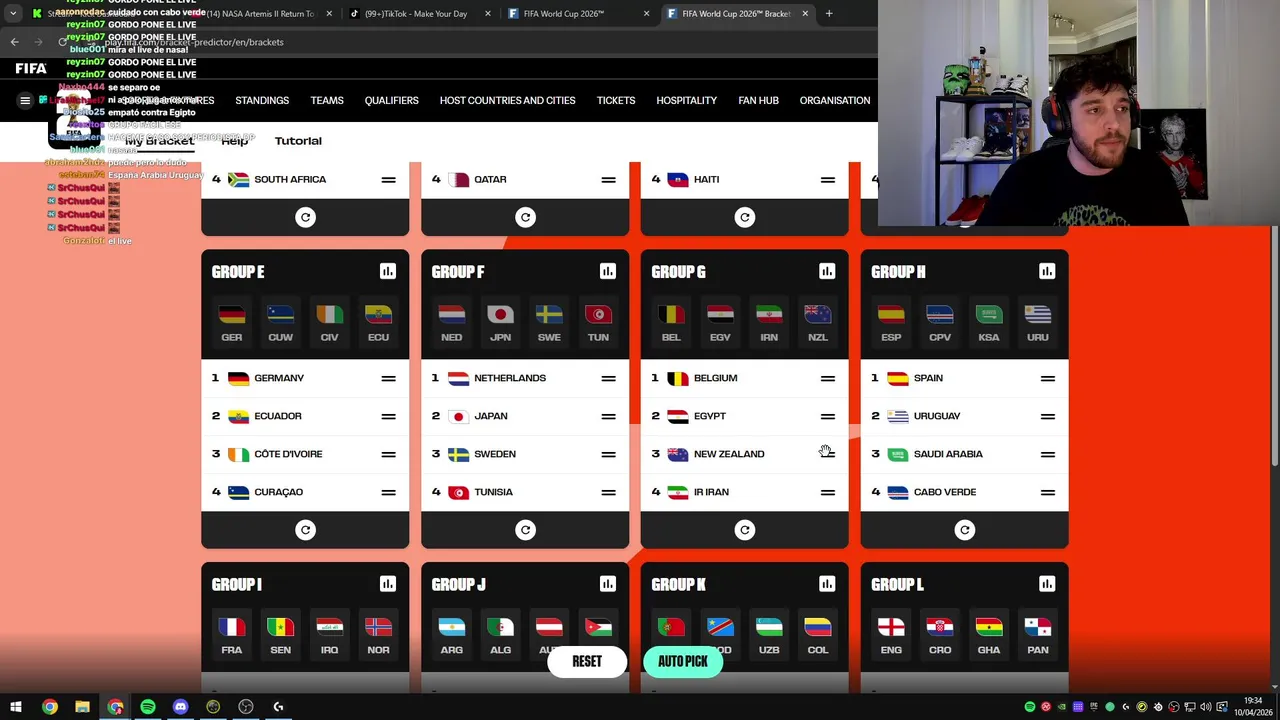Select the NOR flag in Group I
1280x720 pixels.
378,635
